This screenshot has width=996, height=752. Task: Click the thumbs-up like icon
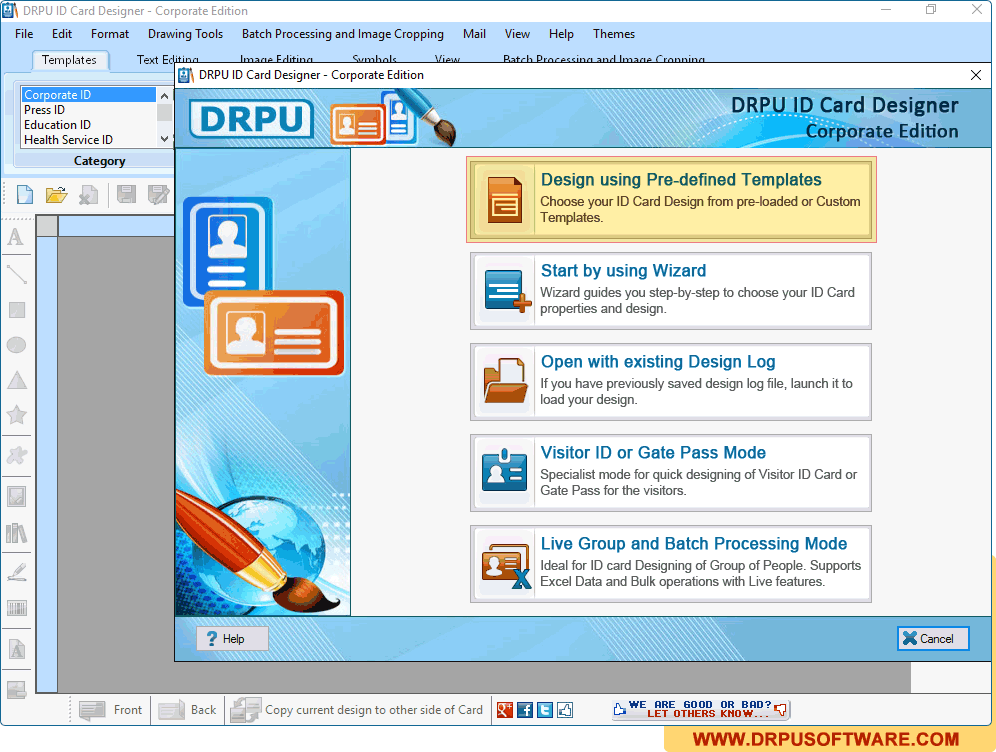pos(565,710)
